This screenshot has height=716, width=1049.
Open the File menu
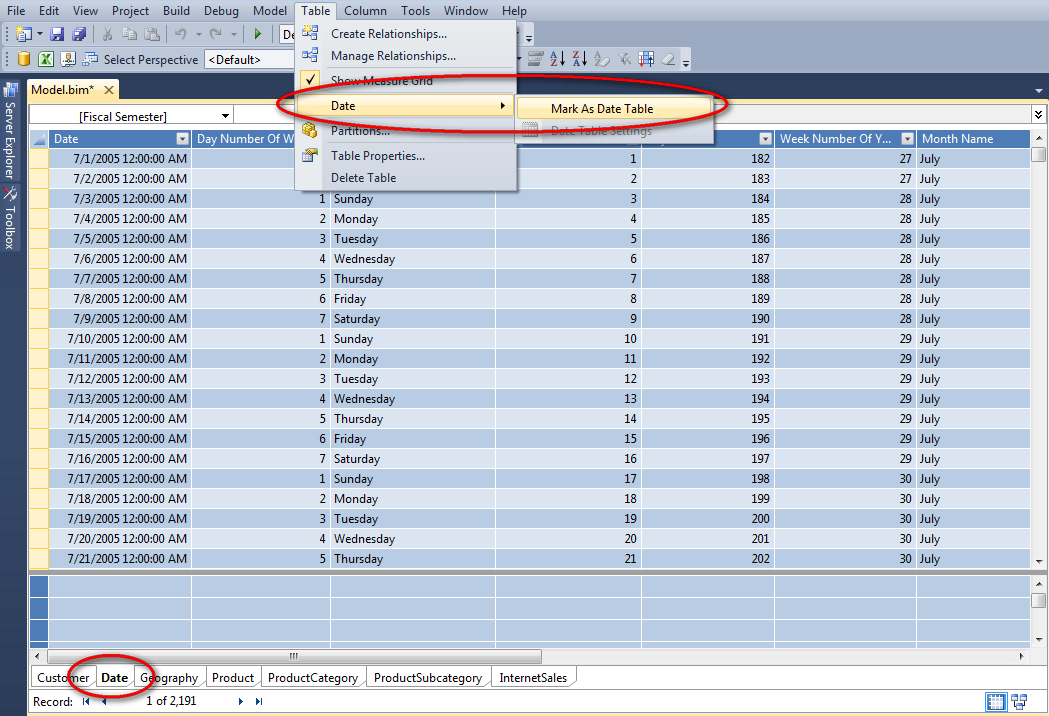[16, 11]
